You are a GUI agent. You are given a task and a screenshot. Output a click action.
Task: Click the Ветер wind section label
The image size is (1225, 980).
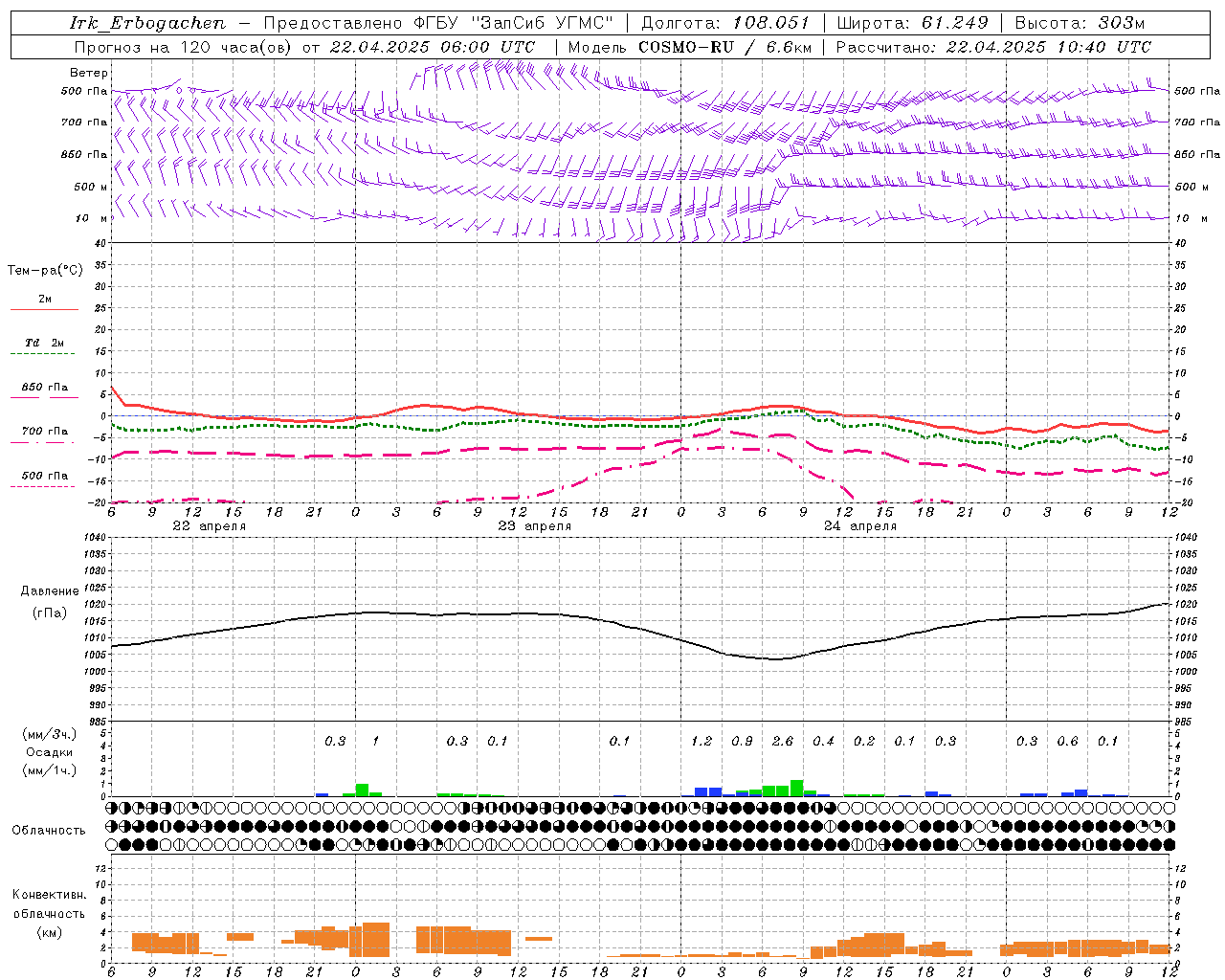(89, 73)
